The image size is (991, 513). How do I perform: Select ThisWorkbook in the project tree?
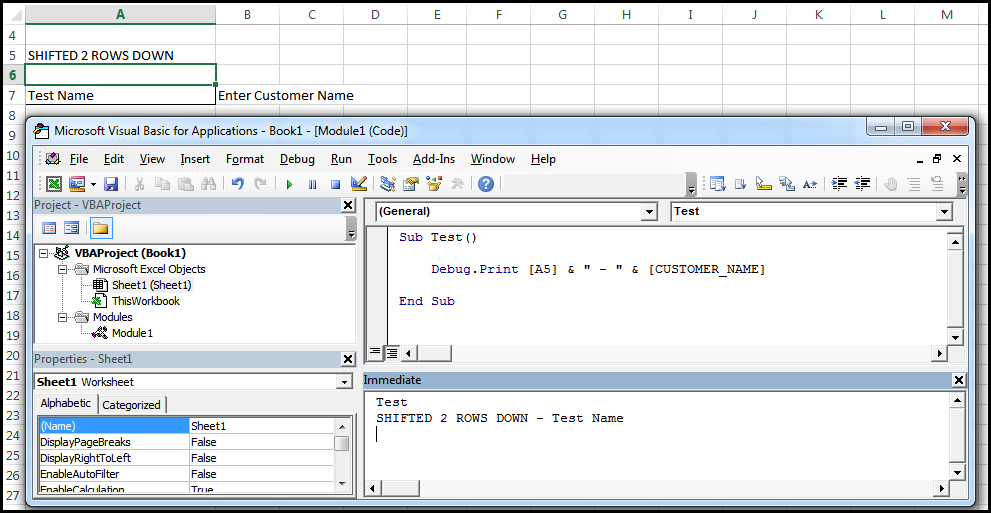145,301
